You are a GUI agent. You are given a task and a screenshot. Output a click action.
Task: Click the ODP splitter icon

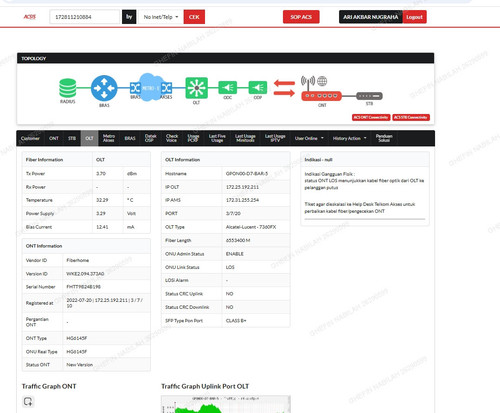click(x=258, y=88)
